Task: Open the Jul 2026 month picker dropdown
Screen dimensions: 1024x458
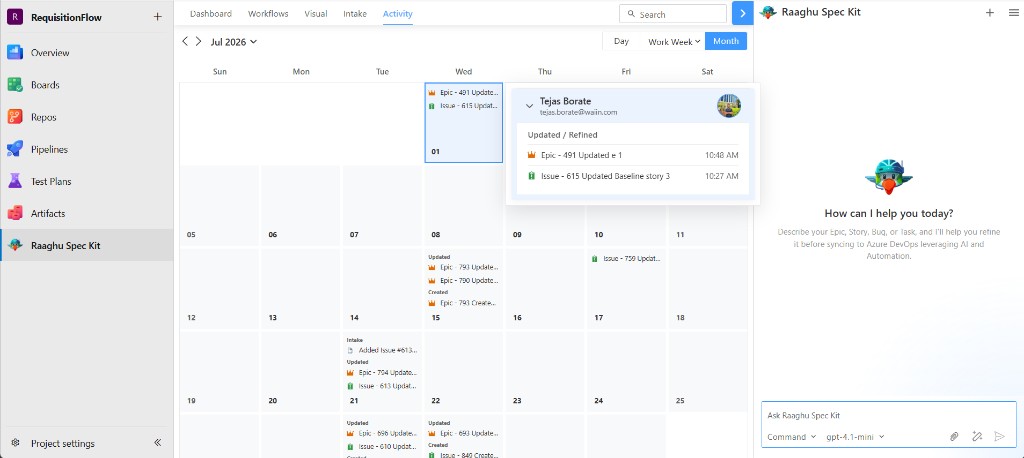Action: [234, 42]
